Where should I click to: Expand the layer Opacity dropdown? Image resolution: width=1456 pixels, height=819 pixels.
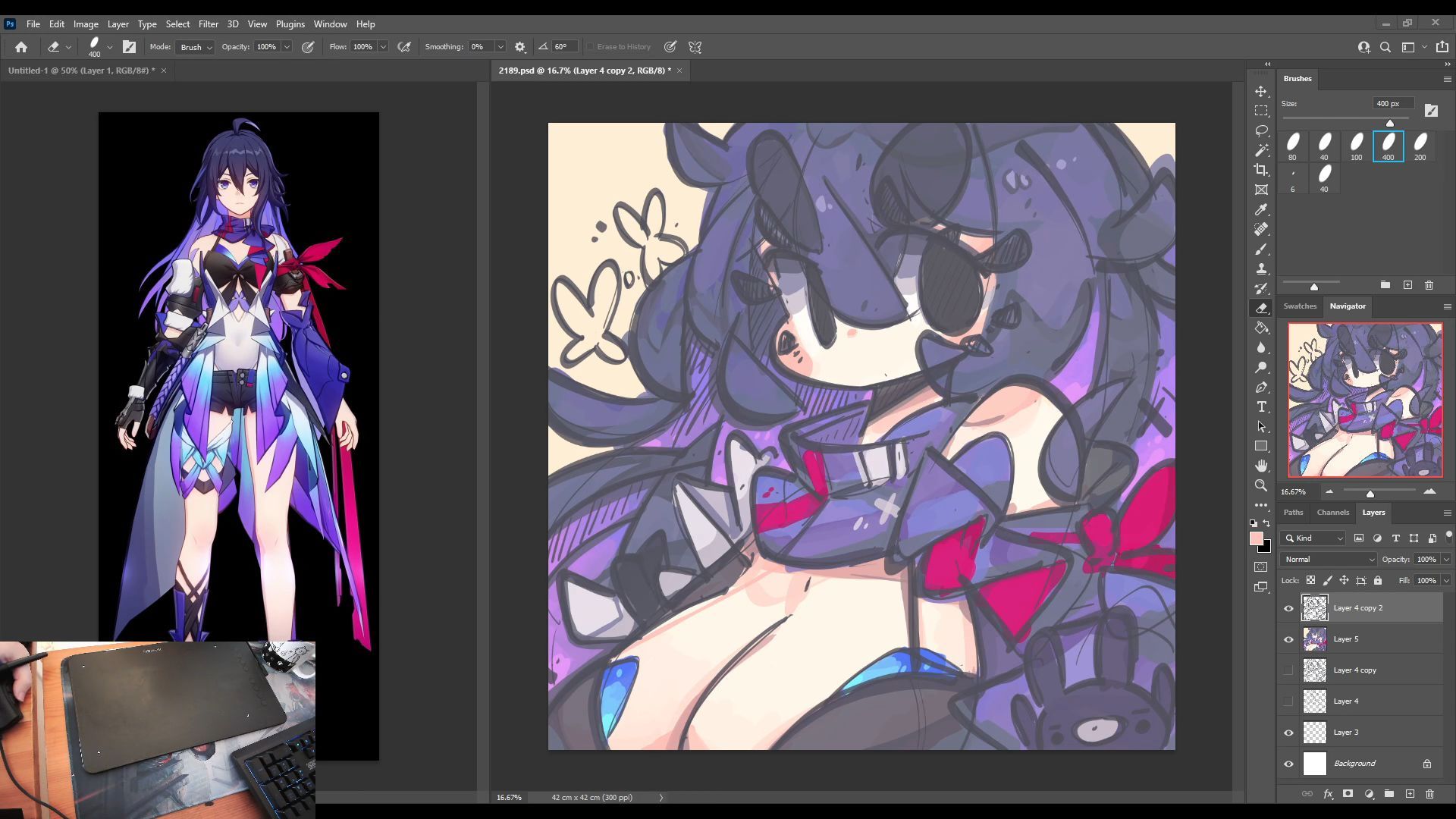click(x=1446, y=560)
